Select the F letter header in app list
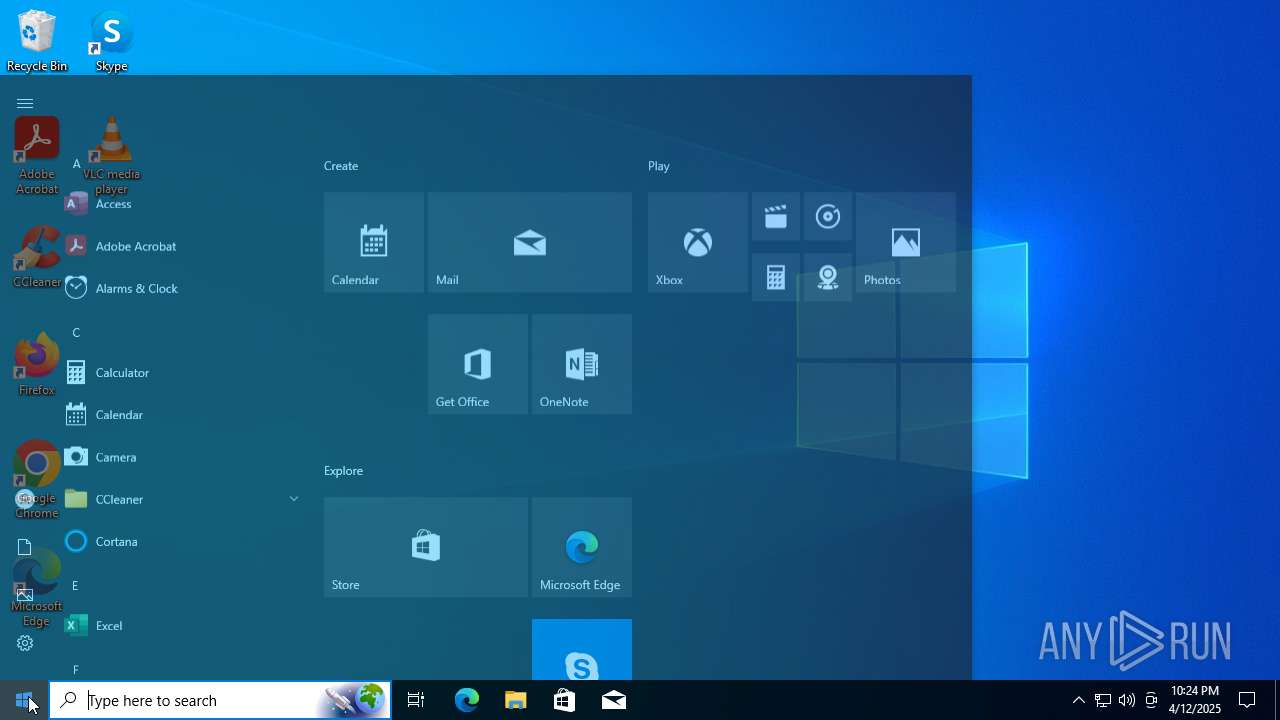 (x=75, y=670)
